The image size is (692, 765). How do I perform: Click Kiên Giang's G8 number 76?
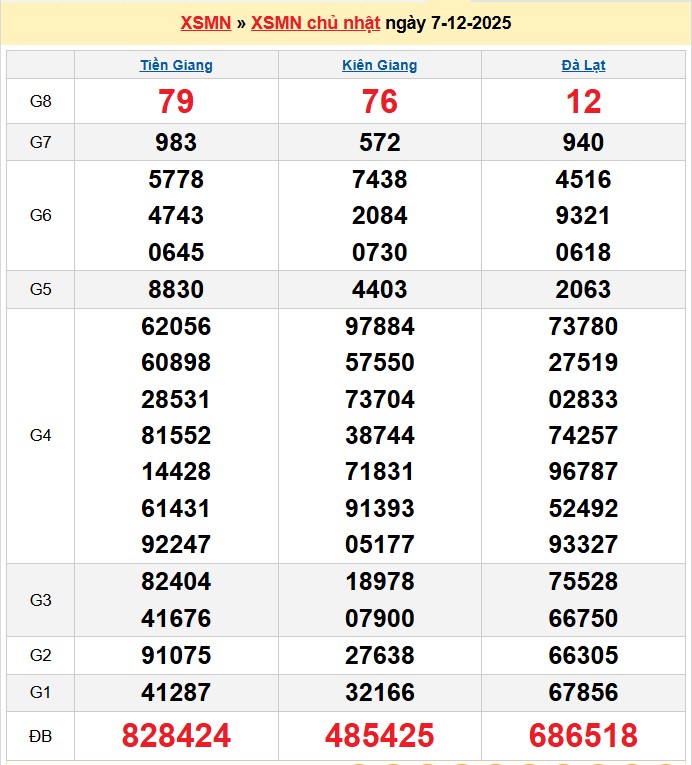coord(379,101)
